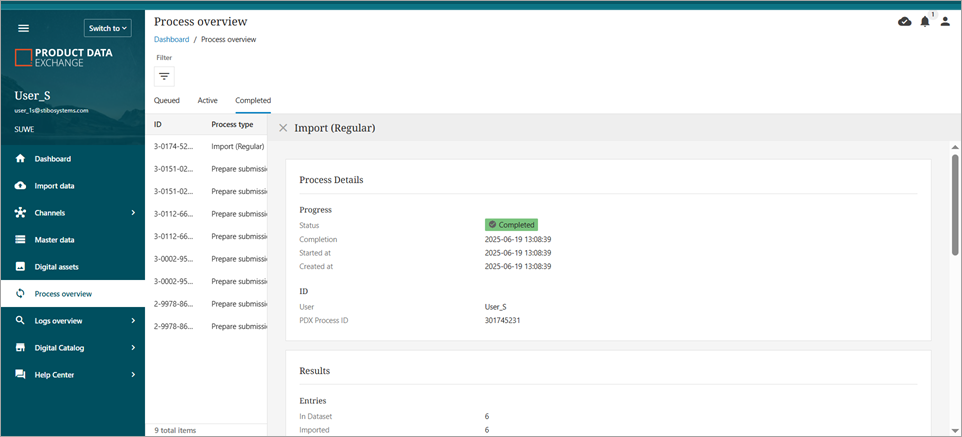Click the Import data cloud icon

(x=20, y=186)
